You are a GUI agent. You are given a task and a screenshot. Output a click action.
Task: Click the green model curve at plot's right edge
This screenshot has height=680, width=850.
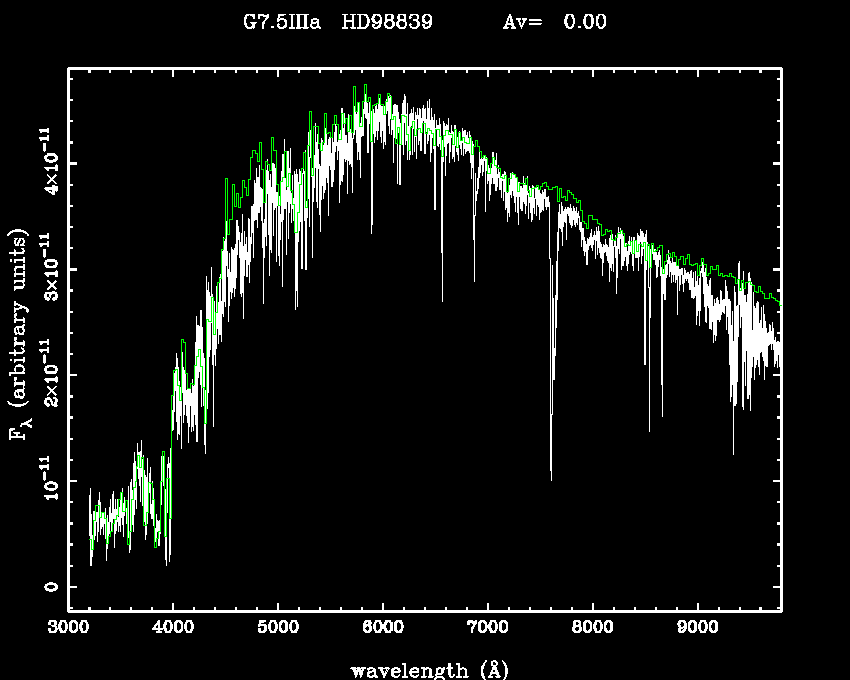click(777, 300)
